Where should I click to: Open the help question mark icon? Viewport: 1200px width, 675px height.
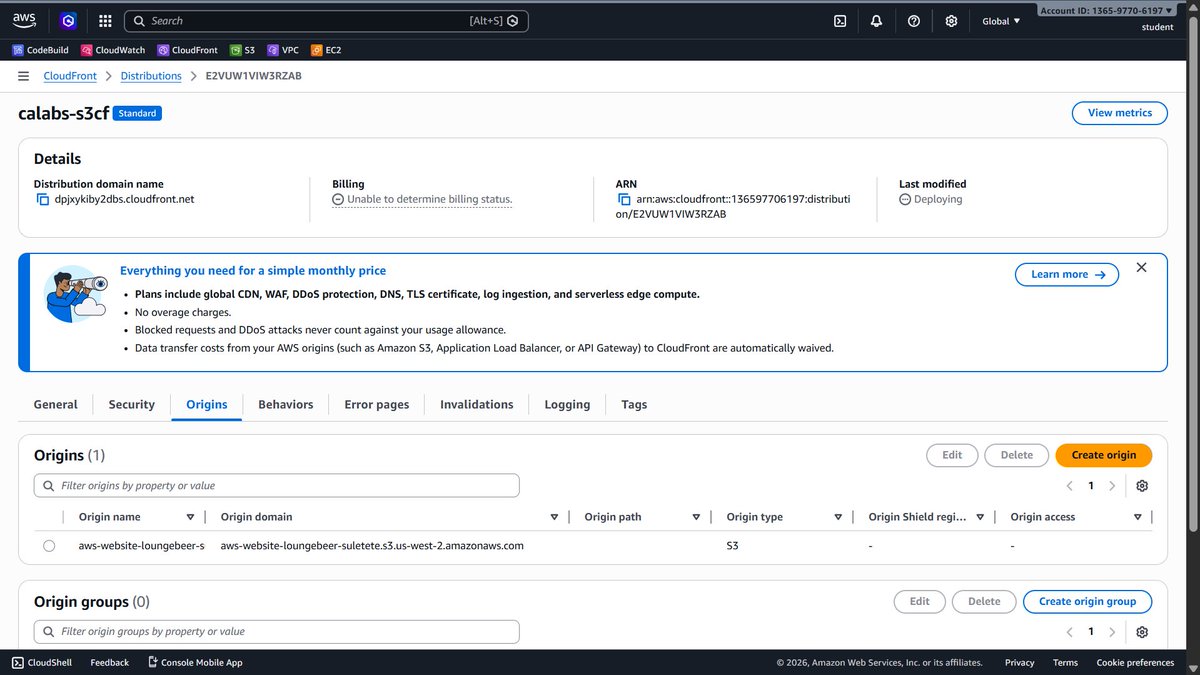(914, 20)
